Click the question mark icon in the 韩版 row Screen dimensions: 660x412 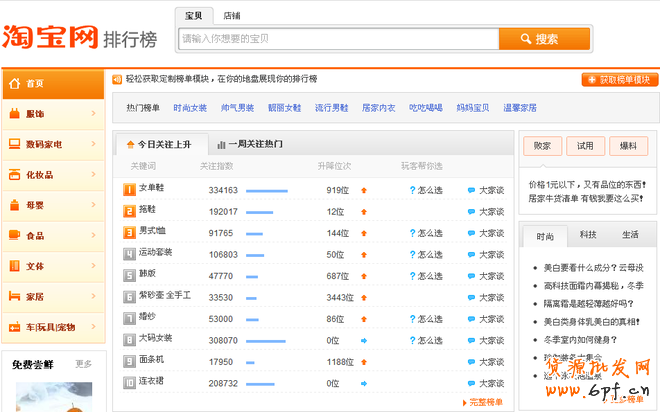[412, 276]
